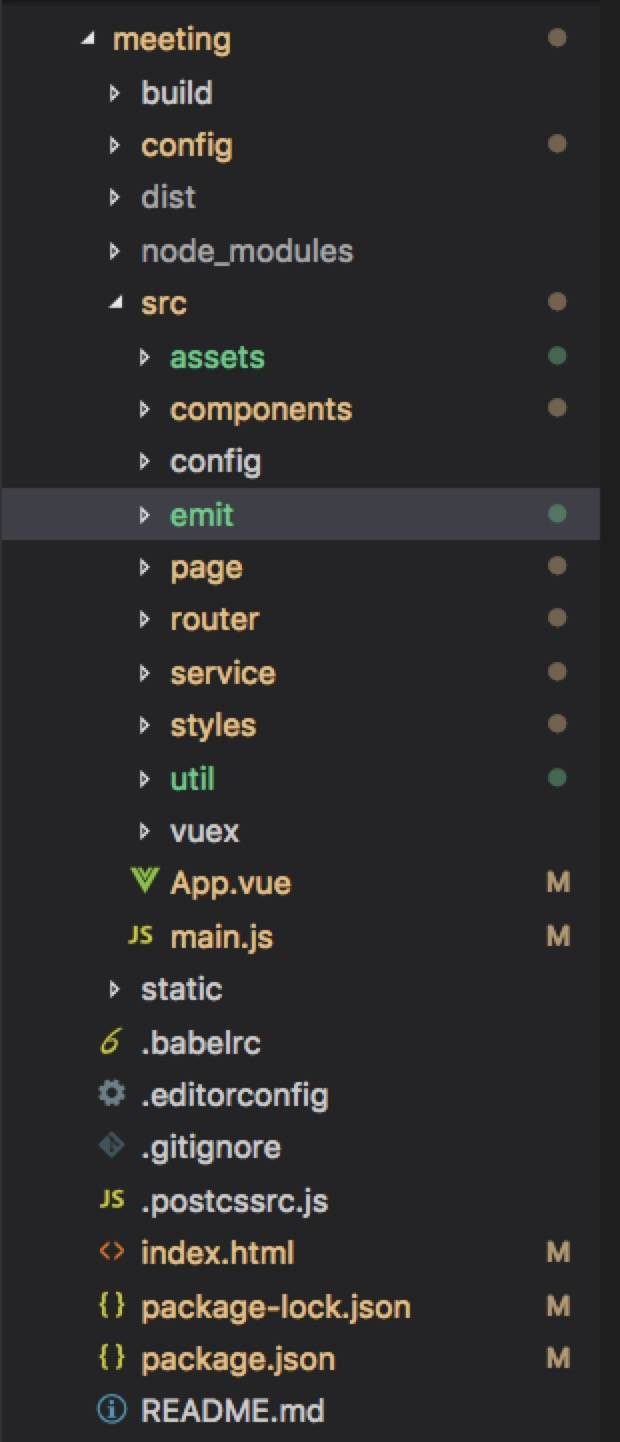Click the git icon beside .gitignore
This screenshot has width=620, height=1442.
[112, 1147]
